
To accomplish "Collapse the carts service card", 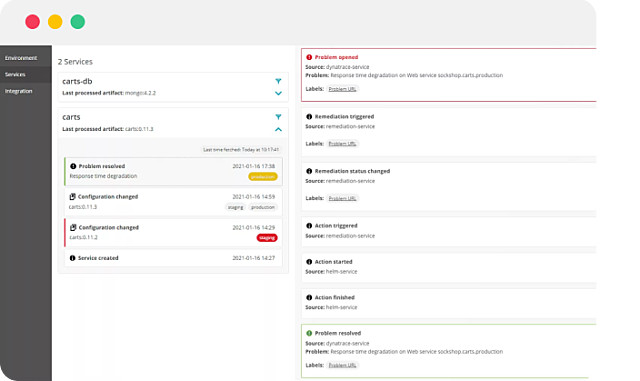I will click(278, 129).
